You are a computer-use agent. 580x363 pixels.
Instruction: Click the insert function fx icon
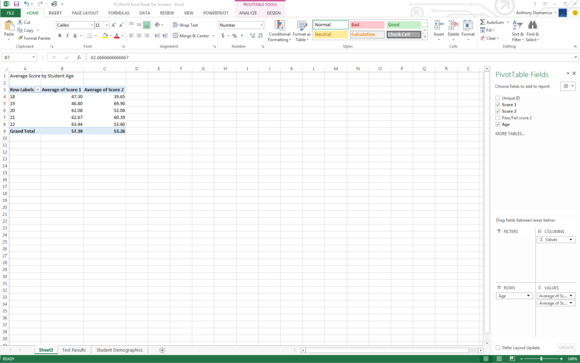79,57
